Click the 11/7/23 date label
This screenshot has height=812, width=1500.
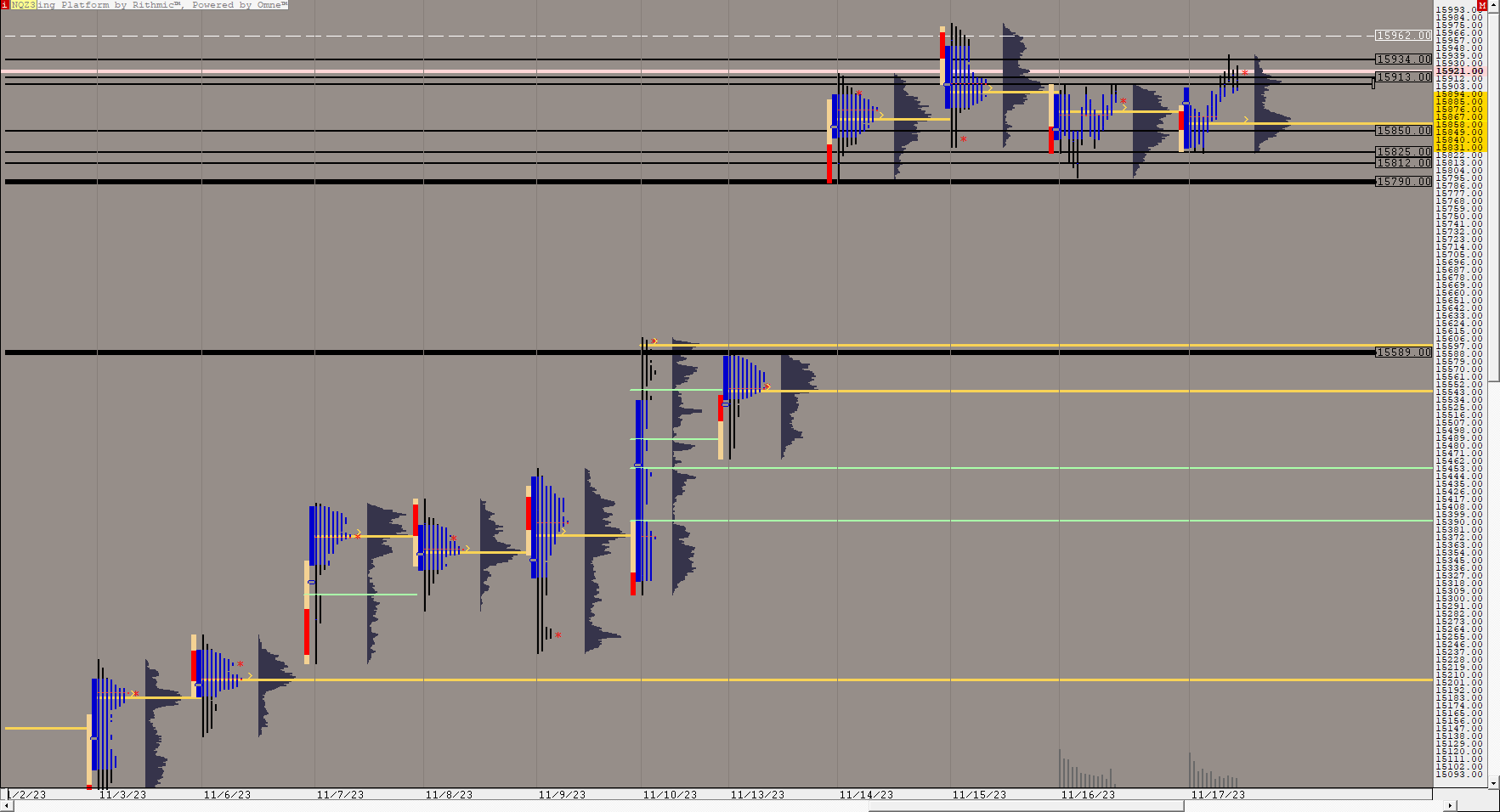(x=340, y=795)
